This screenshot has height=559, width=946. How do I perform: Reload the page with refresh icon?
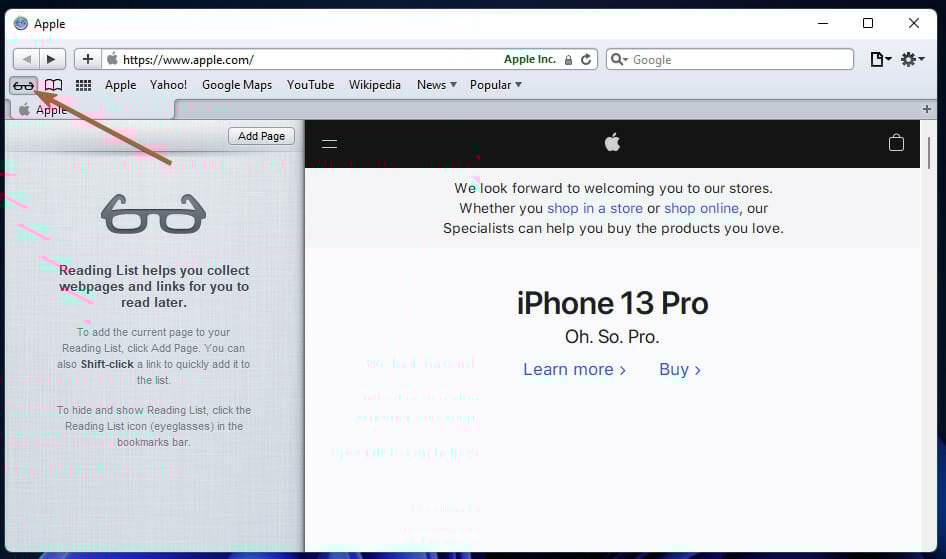[586, 60]
